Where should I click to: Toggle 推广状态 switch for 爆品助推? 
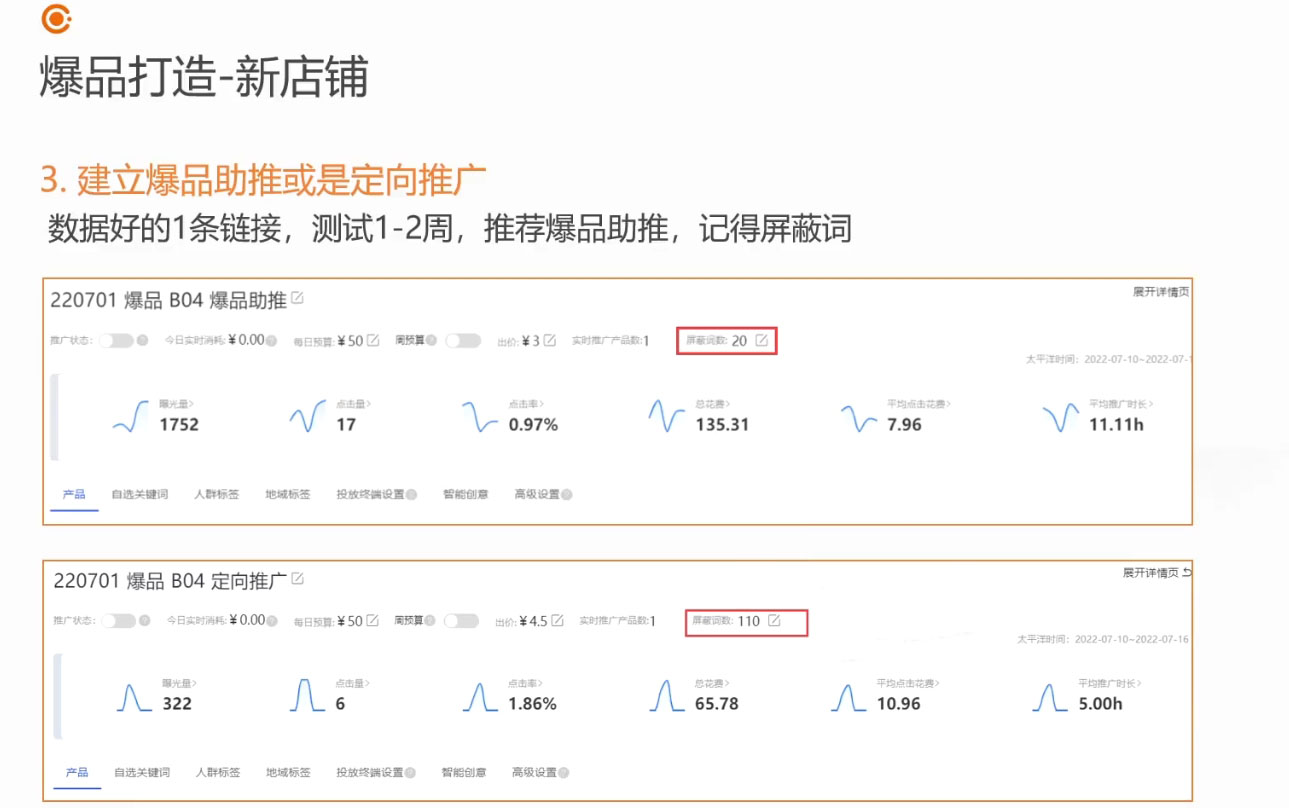[x=116, y=341]
